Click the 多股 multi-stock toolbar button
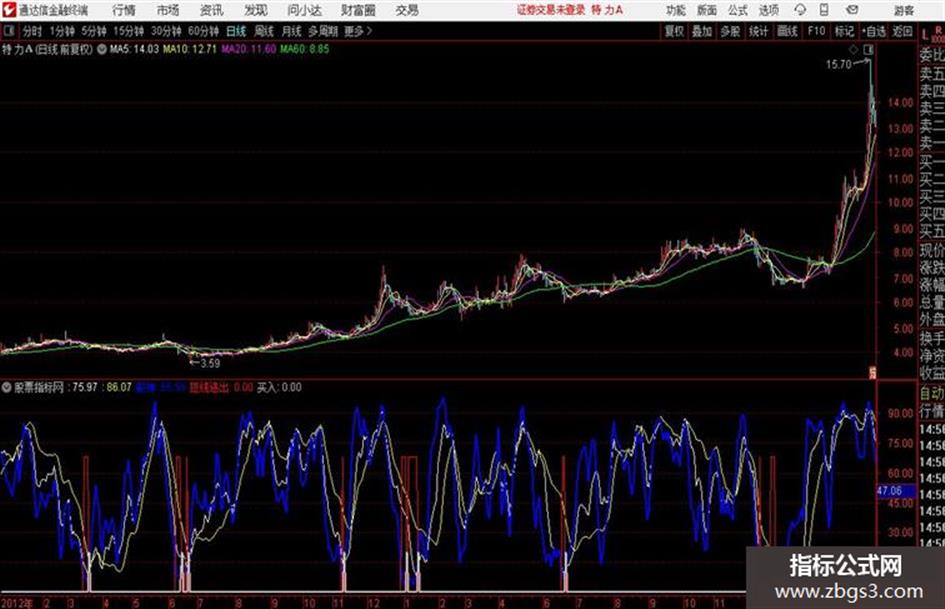945x609 pixels. (x=730, y=31)
